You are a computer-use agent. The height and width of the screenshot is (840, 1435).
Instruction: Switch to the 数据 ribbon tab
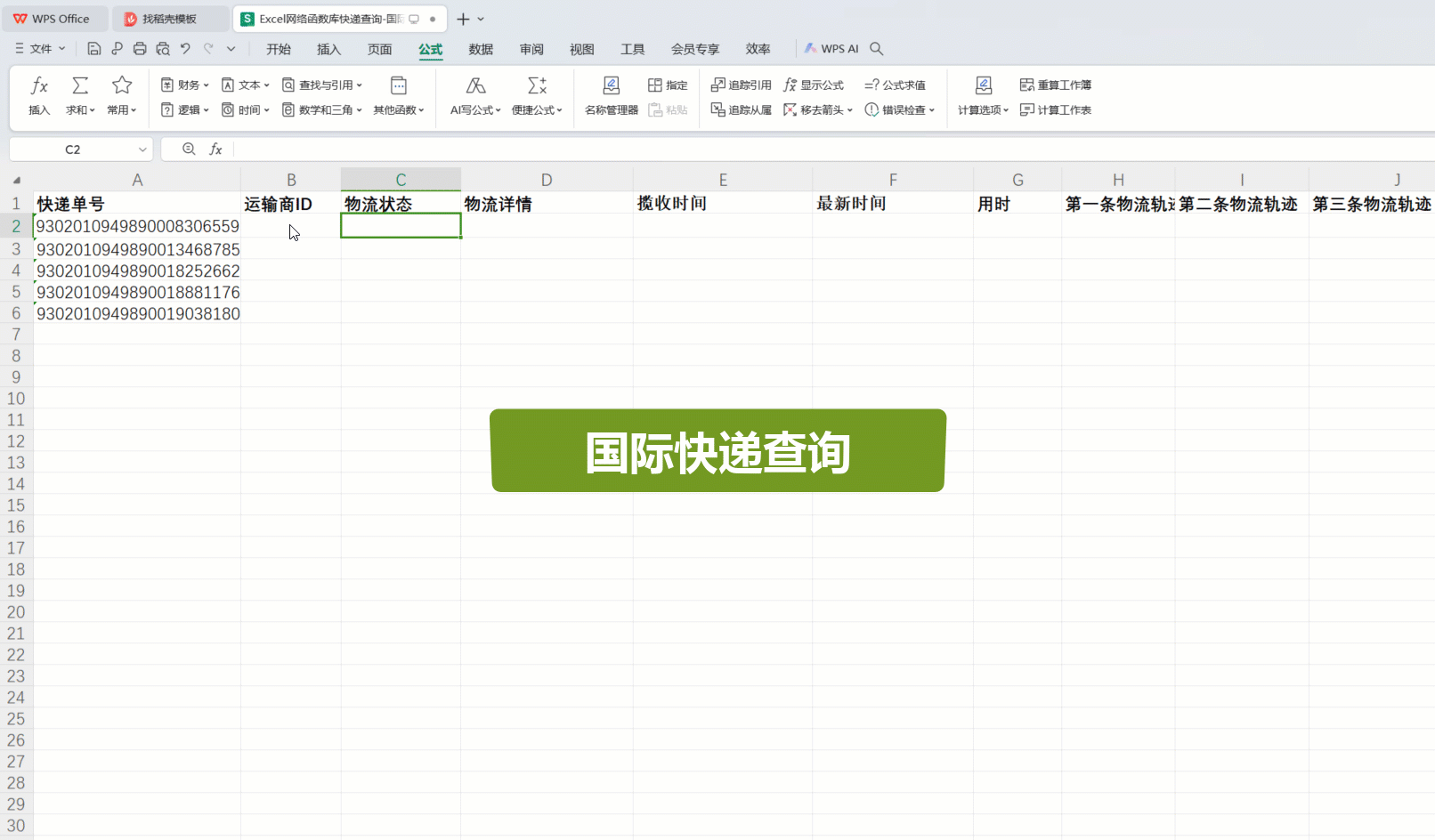coord(482,49)
